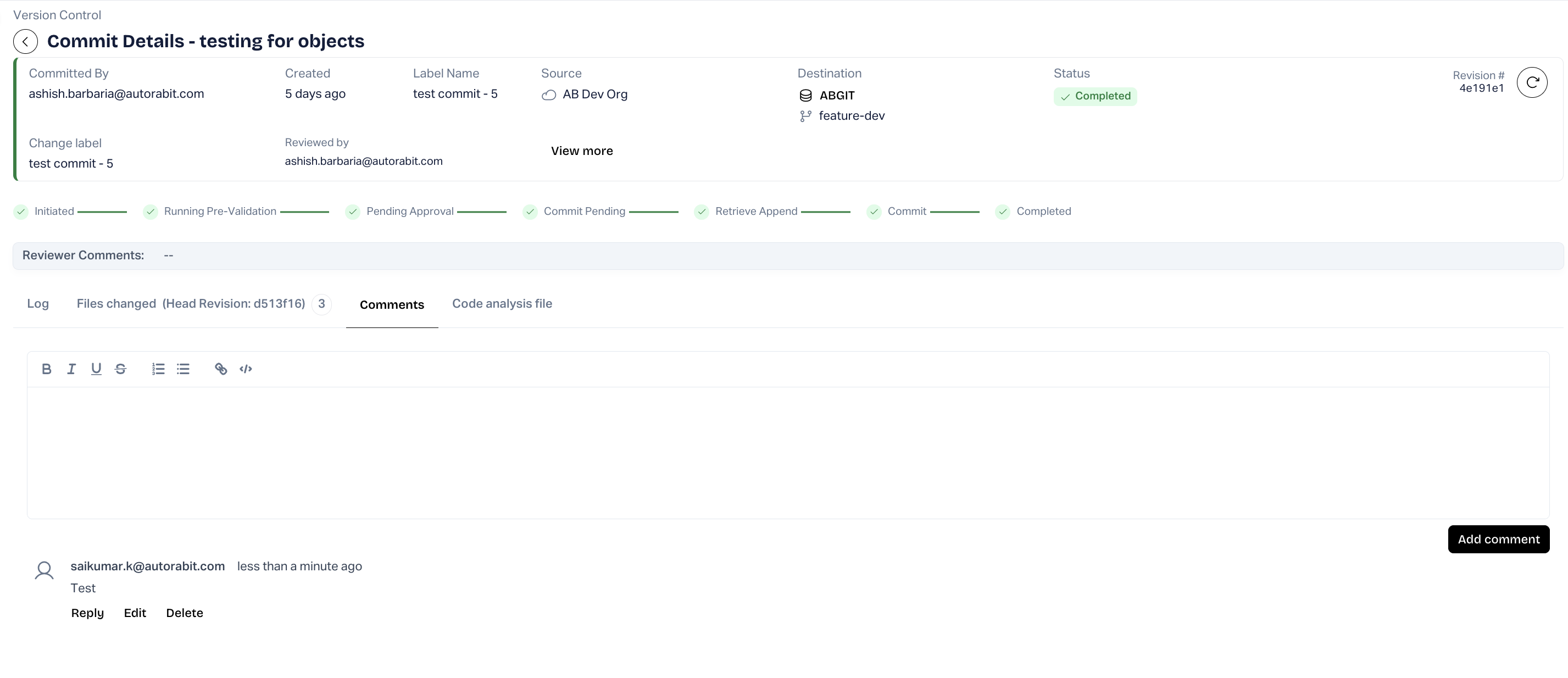Toggle strikethrough formatting in editor
This screenshot has width=1568, height=678.
click(120, 369)
